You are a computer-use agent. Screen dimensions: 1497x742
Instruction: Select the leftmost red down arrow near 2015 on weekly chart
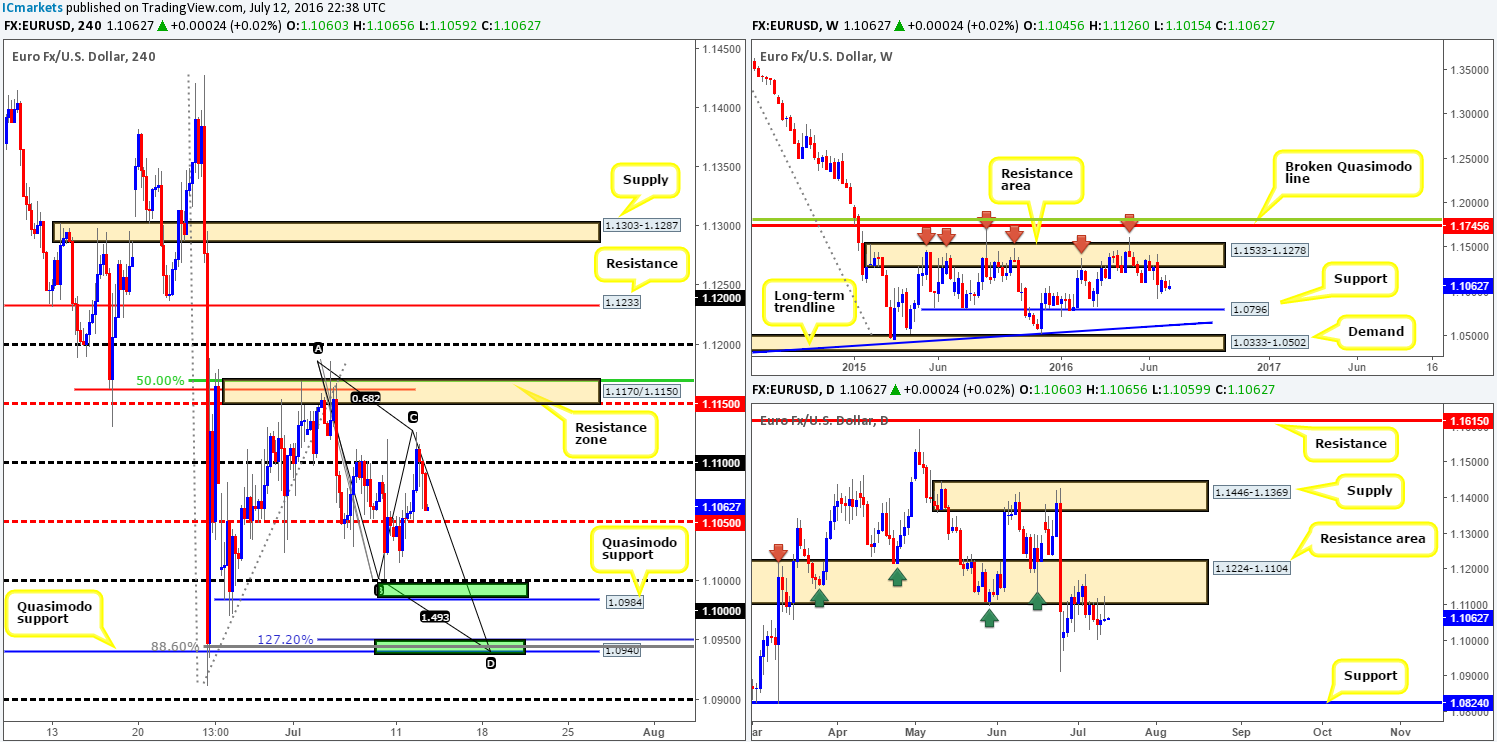coord(925,236)
